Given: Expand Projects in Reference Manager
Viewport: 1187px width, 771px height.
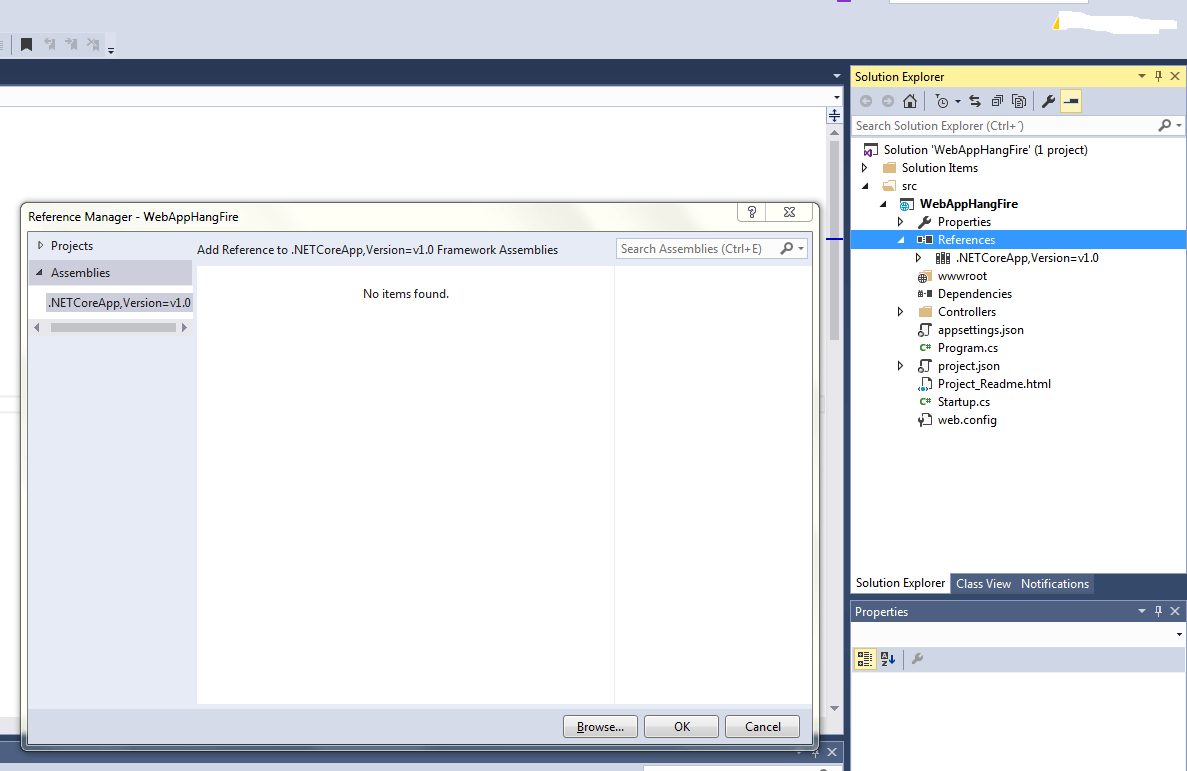Looking at the screenshot, I should 40,245.
